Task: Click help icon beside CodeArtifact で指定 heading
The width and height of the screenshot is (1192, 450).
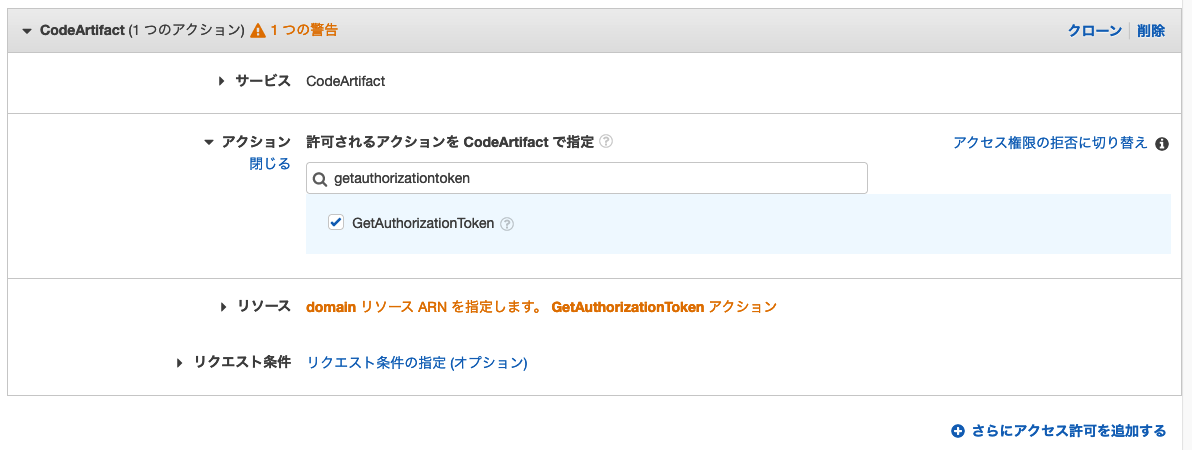Action: pyautogui.click(x=606, y=142)
